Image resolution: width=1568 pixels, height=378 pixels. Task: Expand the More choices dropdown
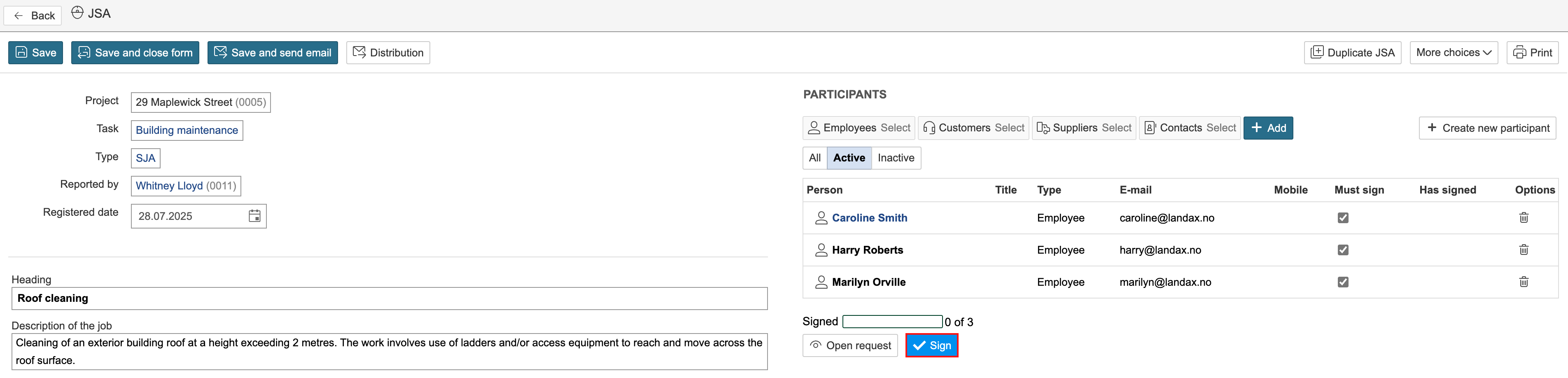point(1453,53)
